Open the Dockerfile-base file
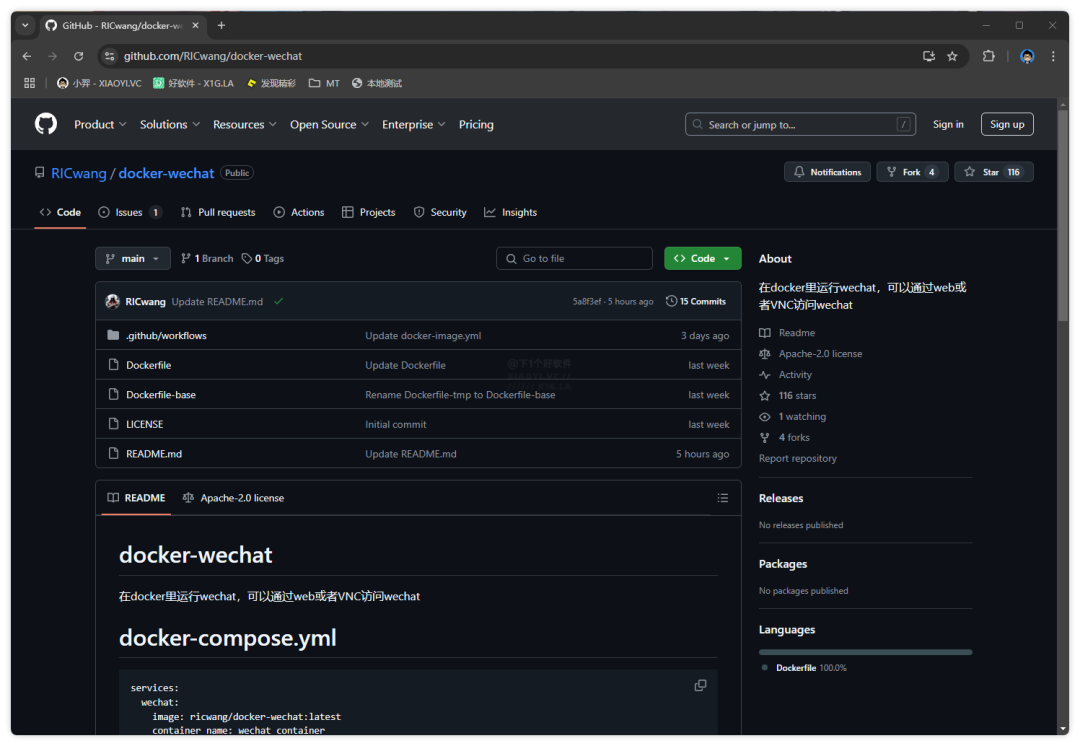Image resolution: width=1080 pixels, height=746 pixels. point(161,395)
